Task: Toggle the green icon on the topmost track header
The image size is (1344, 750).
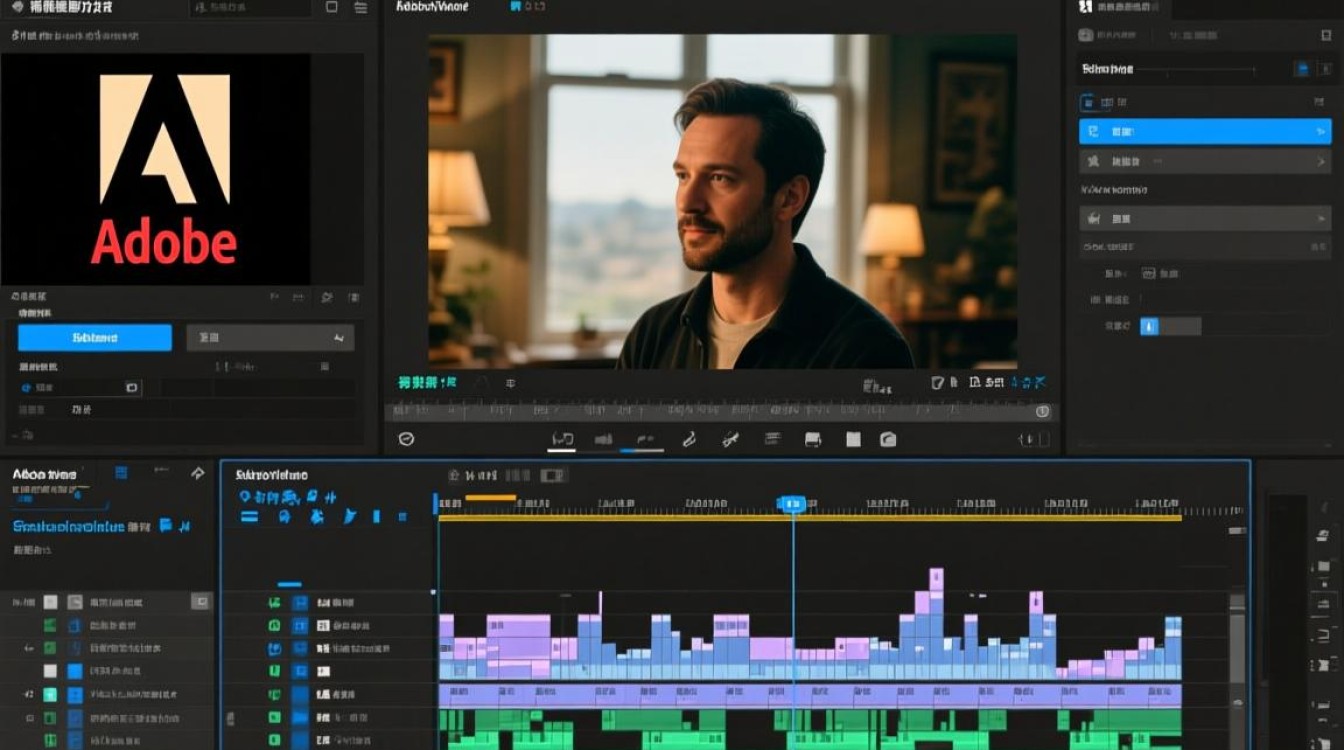Action: [x=274, y=603]
